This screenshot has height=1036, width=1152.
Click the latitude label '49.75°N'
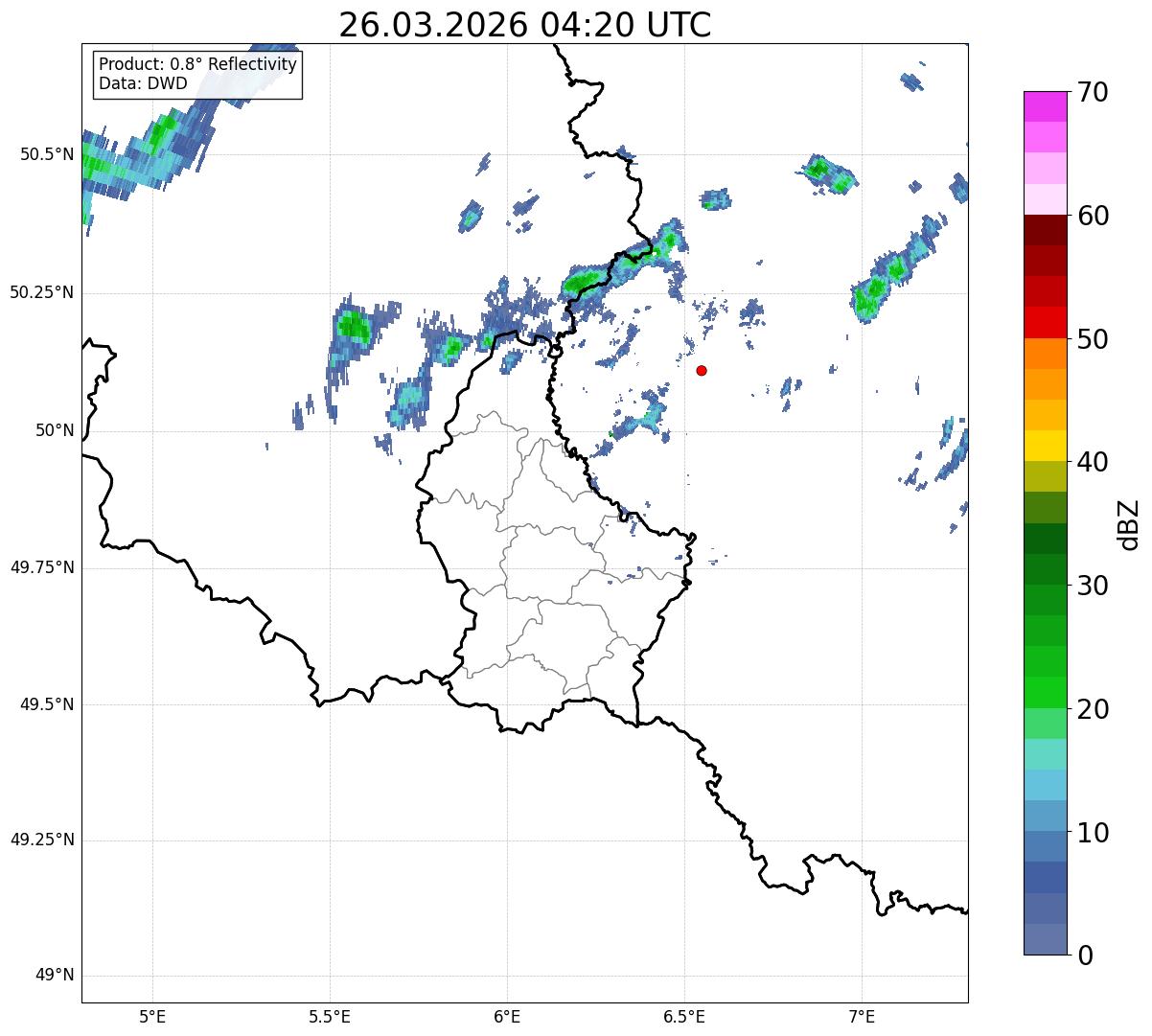41,567
